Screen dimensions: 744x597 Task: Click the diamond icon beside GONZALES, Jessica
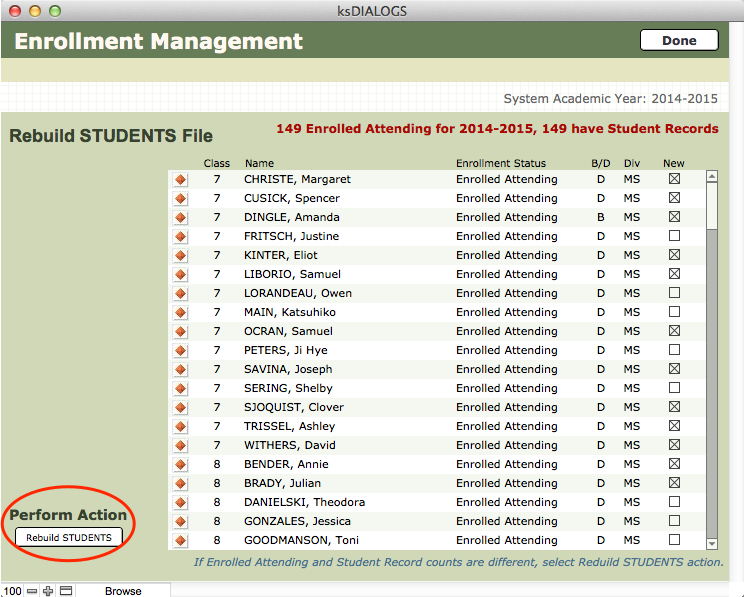point(180,522)
